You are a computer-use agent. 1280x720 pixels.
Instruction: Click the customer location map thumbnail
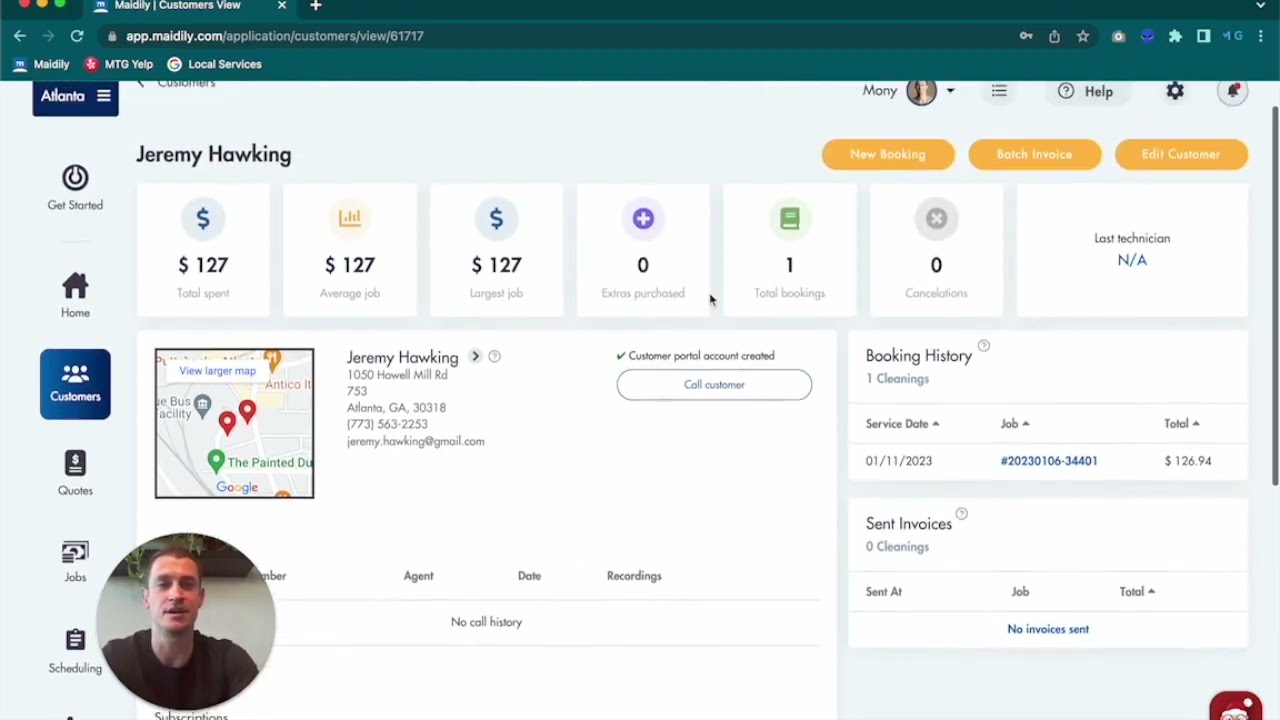pos(234,423)
